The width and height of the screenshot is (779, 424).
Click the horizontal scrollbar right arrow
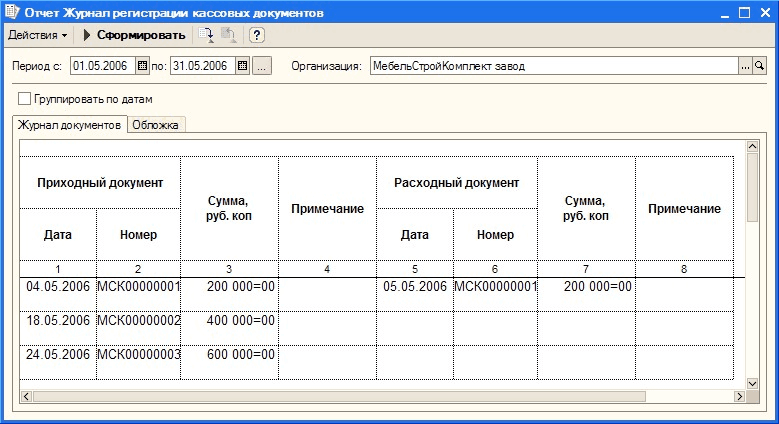[x=740, y=396]
